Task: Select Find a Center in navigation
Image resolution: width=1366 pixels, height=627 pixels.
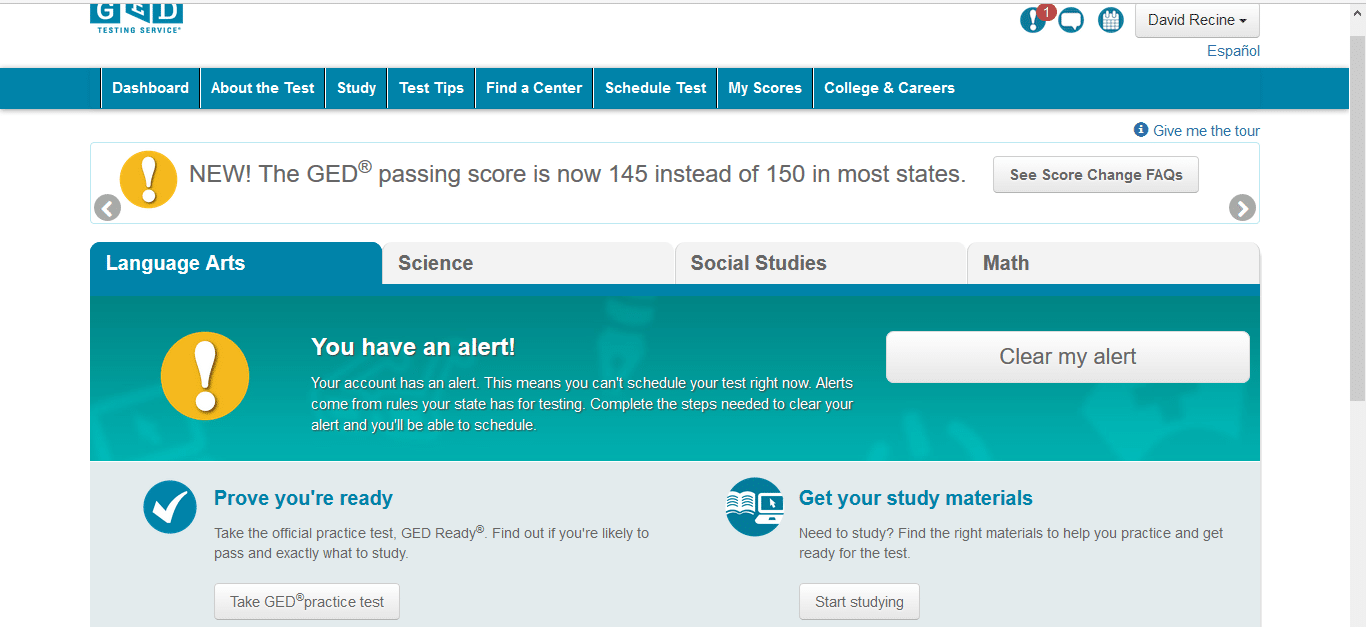Action: coord(534,88)
